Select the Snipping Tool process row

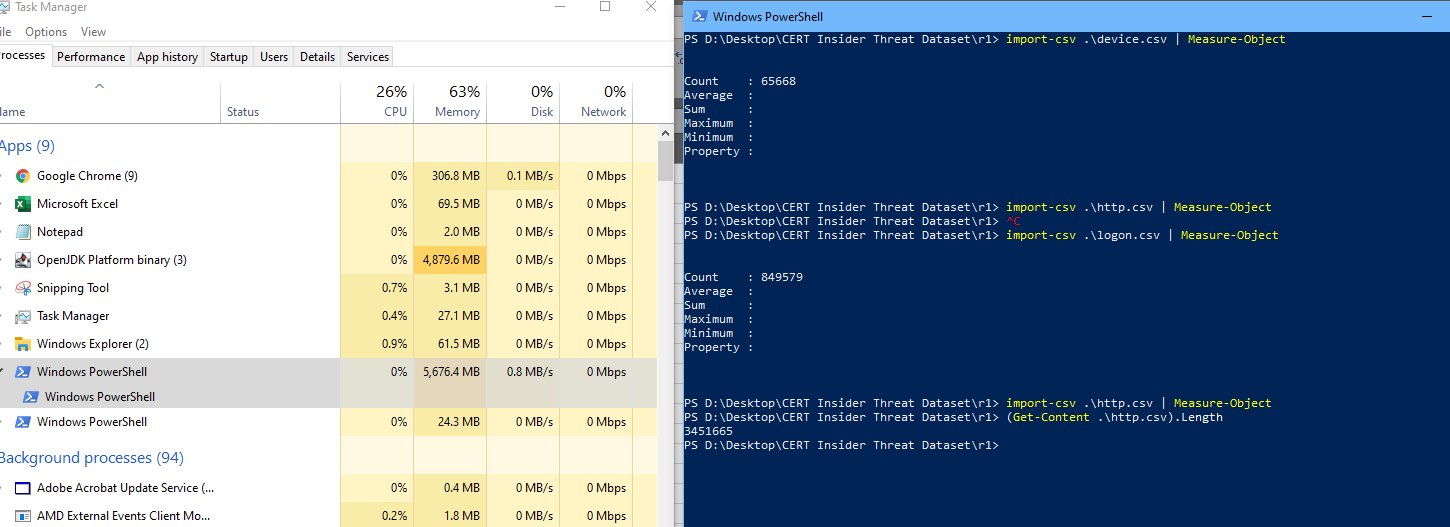click(x=329, y=288)
